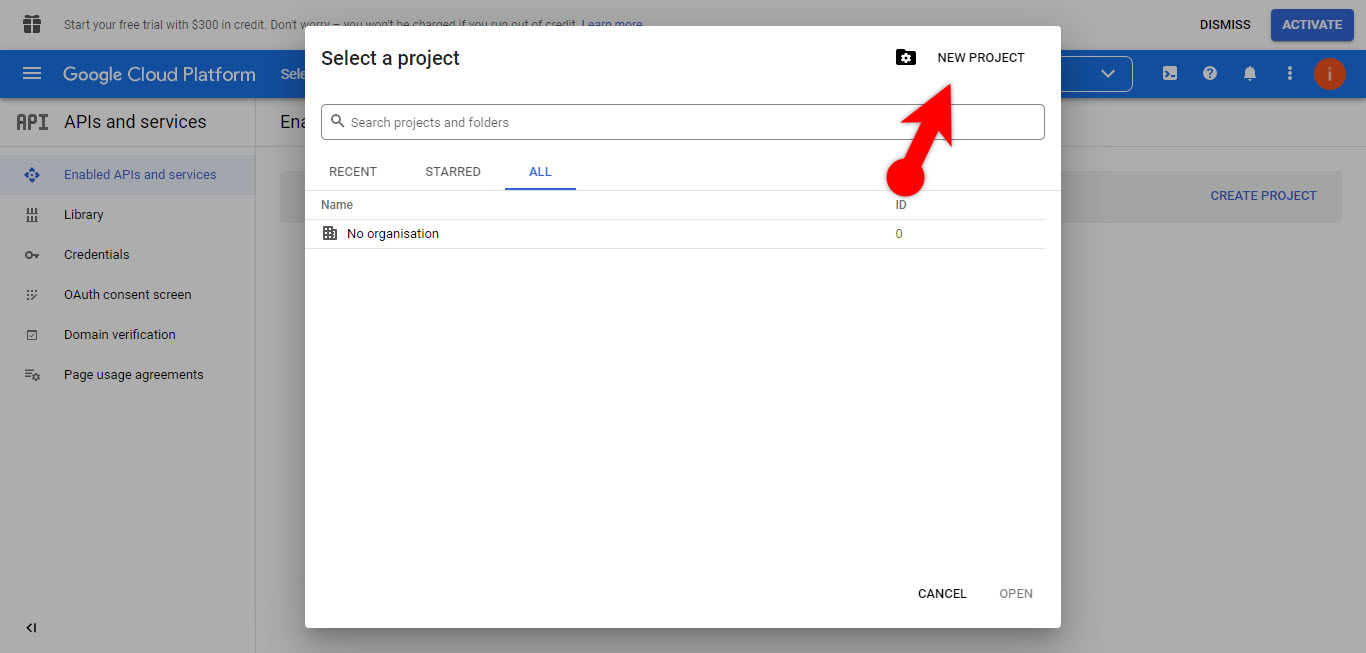Click DISMISS in the trial banner
1366x653 pixels.
click(1225, 25)
